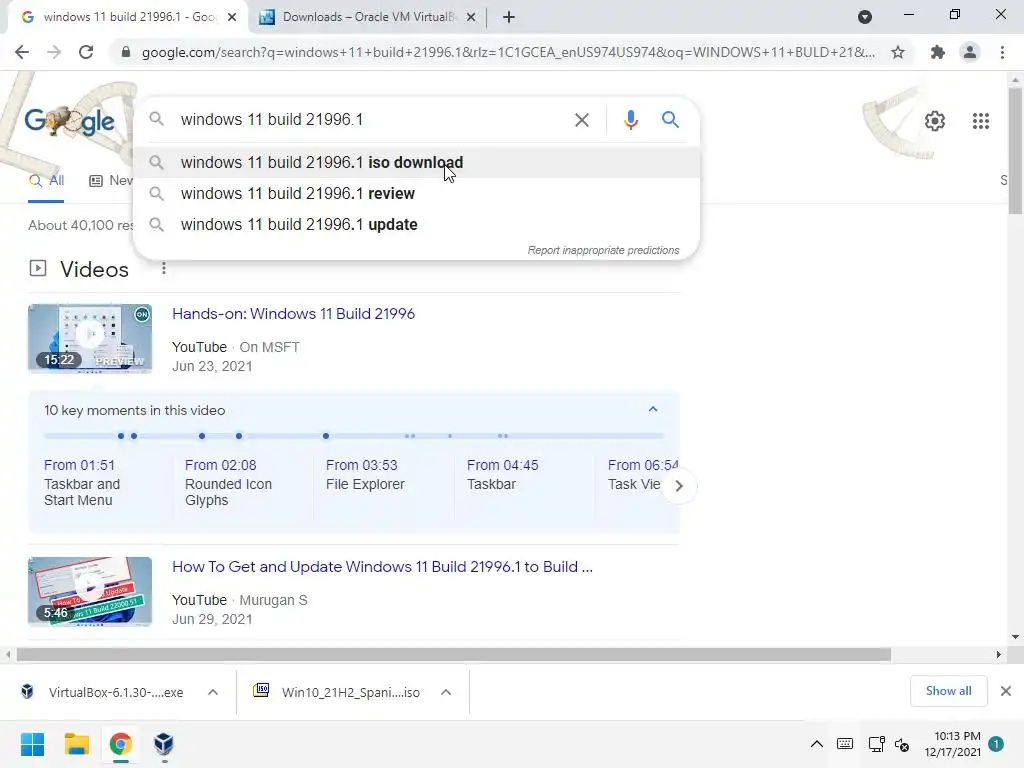Open the Chrome profile avatar
The width and height of the screenshot is (1024, 768).
tap(970, 52)
